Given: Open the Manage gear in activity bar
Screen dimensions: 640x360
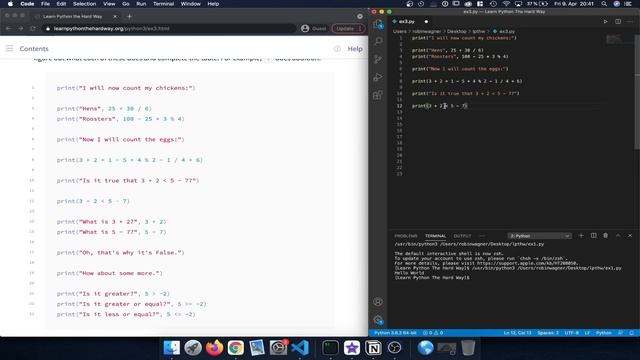Looking at the screenshot, I should point(378,320).
